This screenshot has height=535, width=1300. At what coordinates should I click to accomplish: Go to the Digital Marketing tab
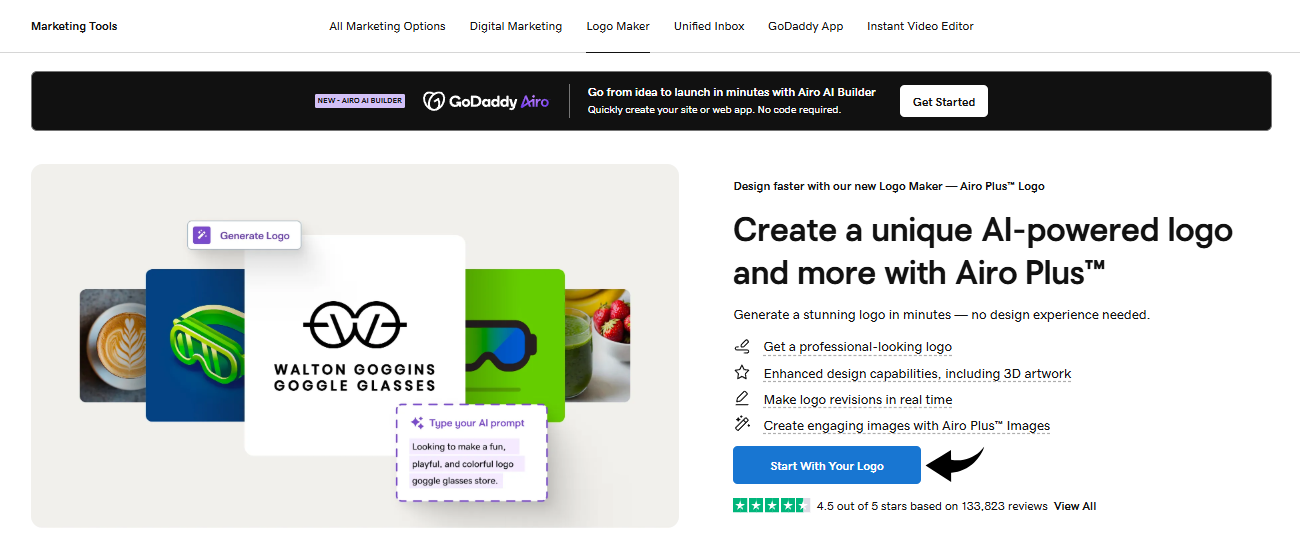(516, 26)
